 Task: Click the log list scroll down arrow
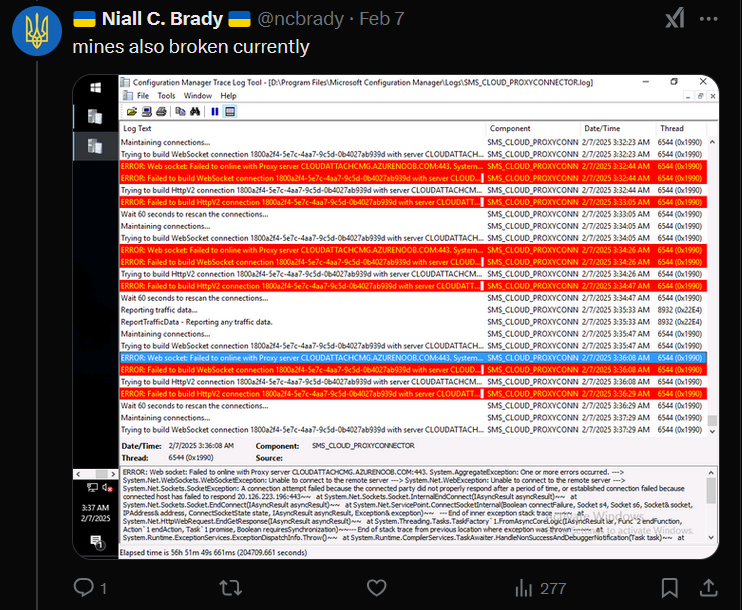(x=712, y=431)
